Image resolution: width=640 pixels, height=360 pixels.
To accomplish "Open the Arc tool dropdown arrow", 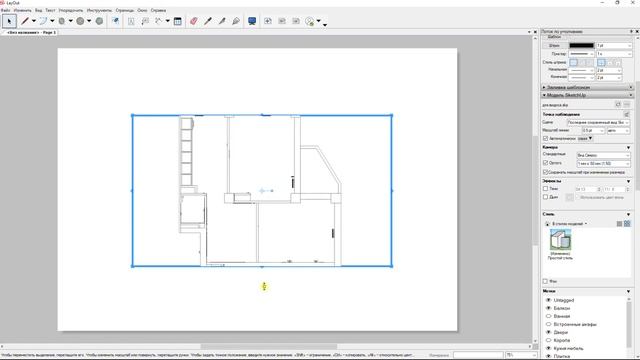I will [x=52, y=21].
